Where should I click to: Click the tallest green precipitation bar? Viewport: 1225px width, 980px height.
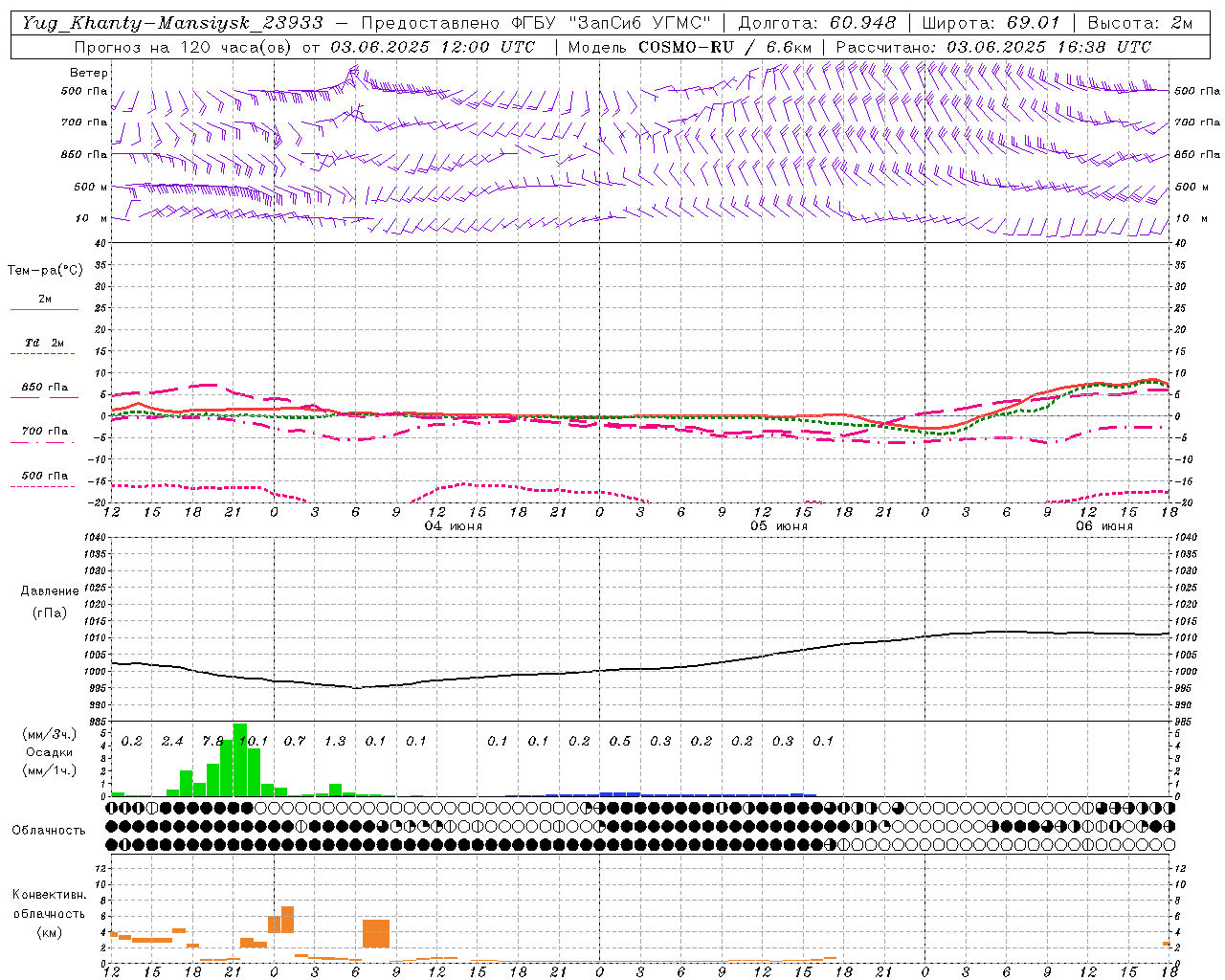[240, 760]
